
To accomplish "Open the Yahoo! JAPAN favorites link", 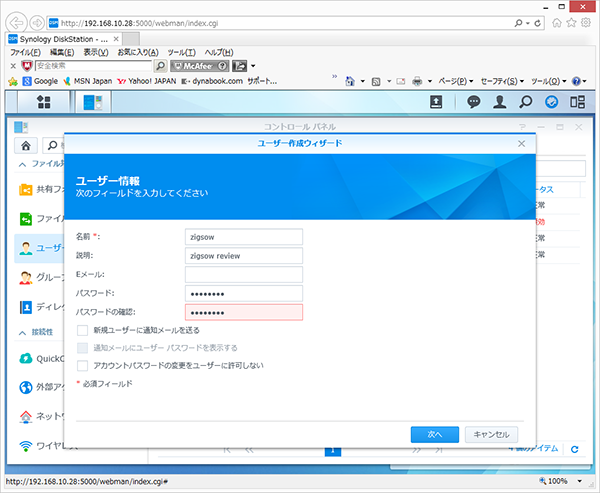I will point(147,81).
